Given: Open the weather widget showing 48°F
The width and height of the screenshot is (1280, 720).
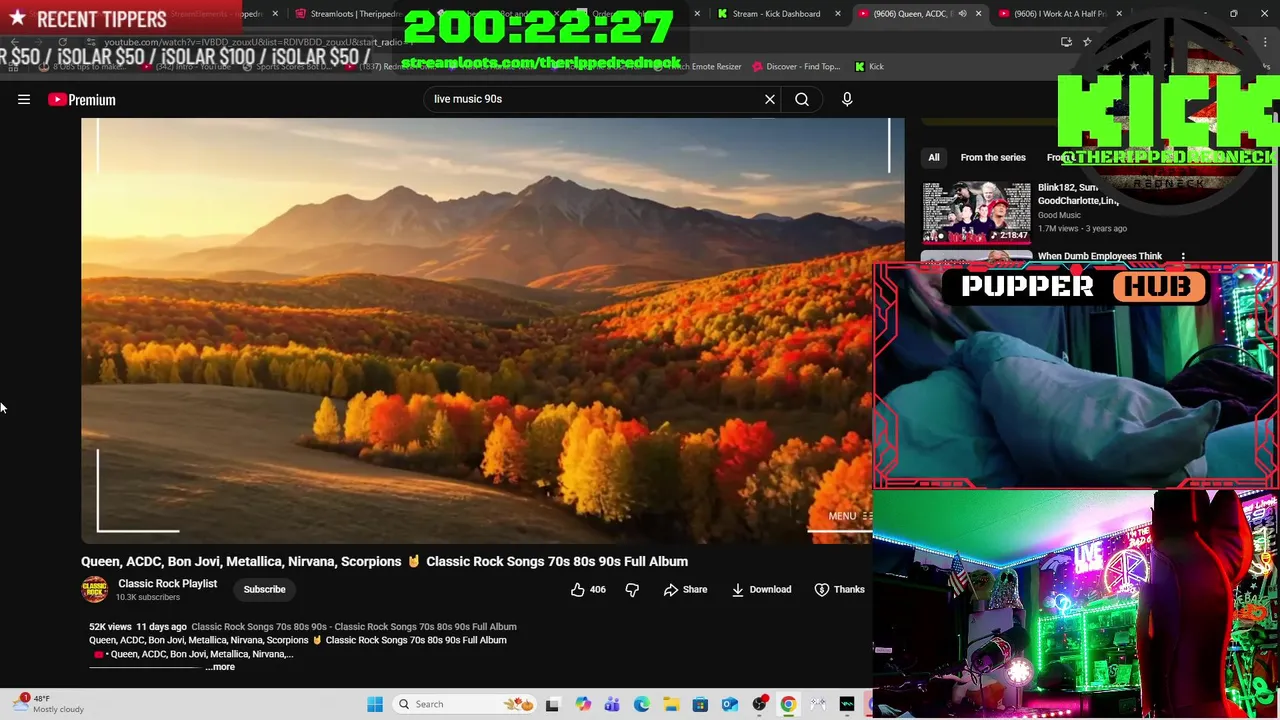Looking at the screenshot, I should [46, 704].
